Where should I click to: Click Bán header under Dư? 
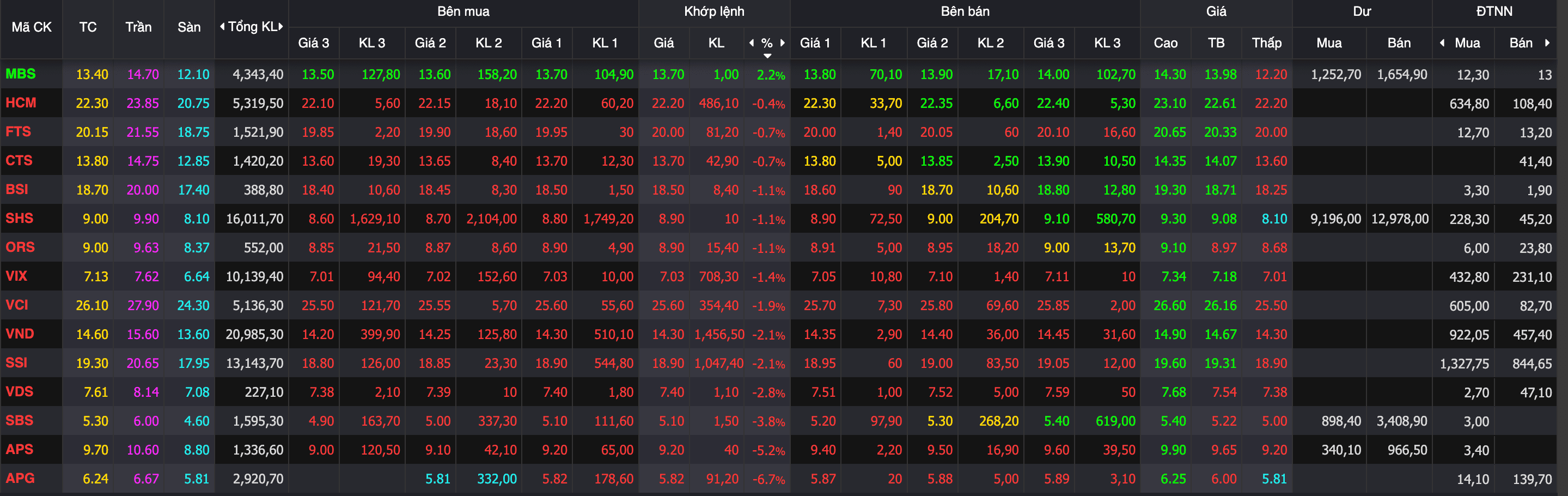(x=1399, y=43)
